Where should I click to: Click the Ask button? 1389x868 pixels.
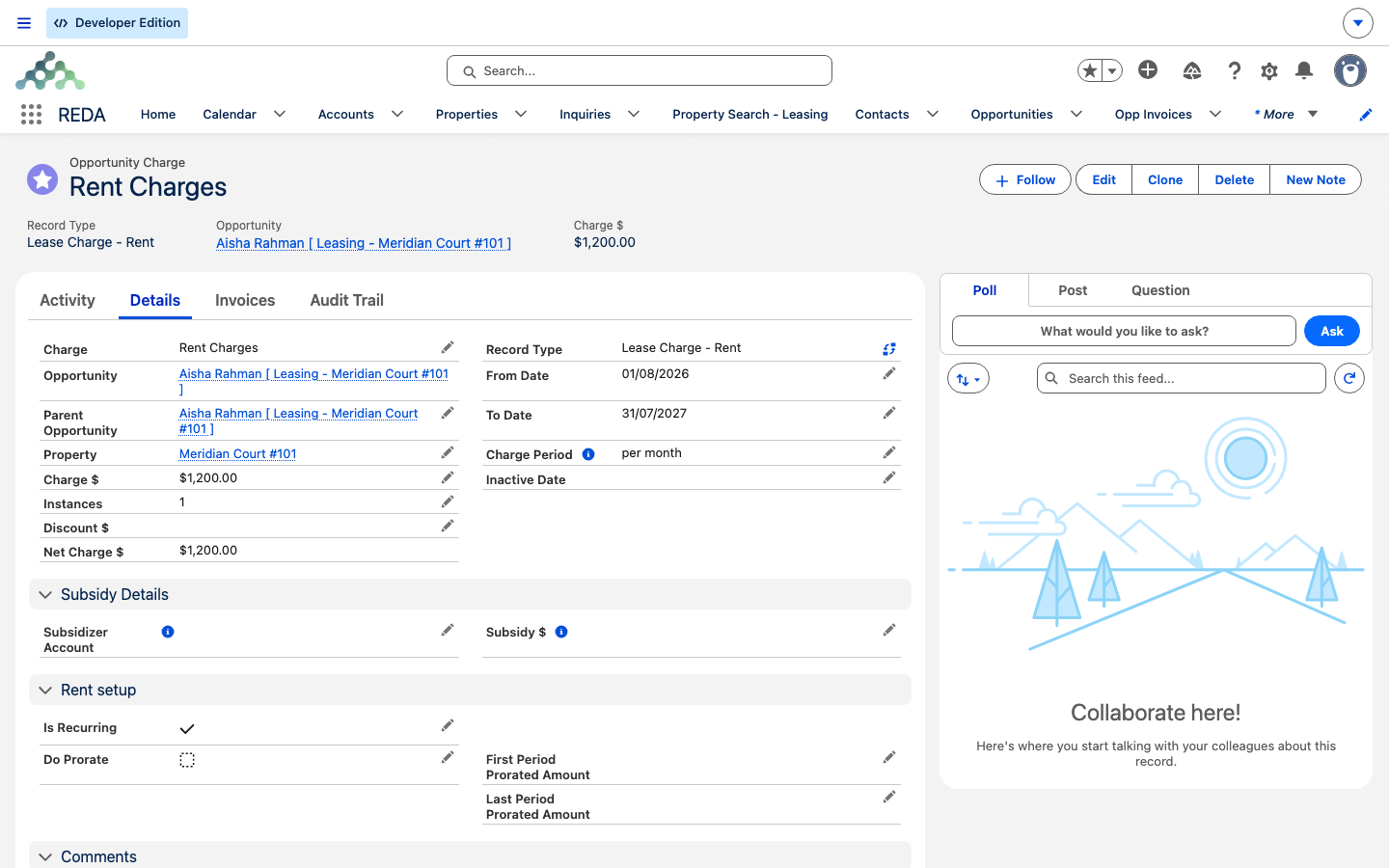tap(1332, 331)
